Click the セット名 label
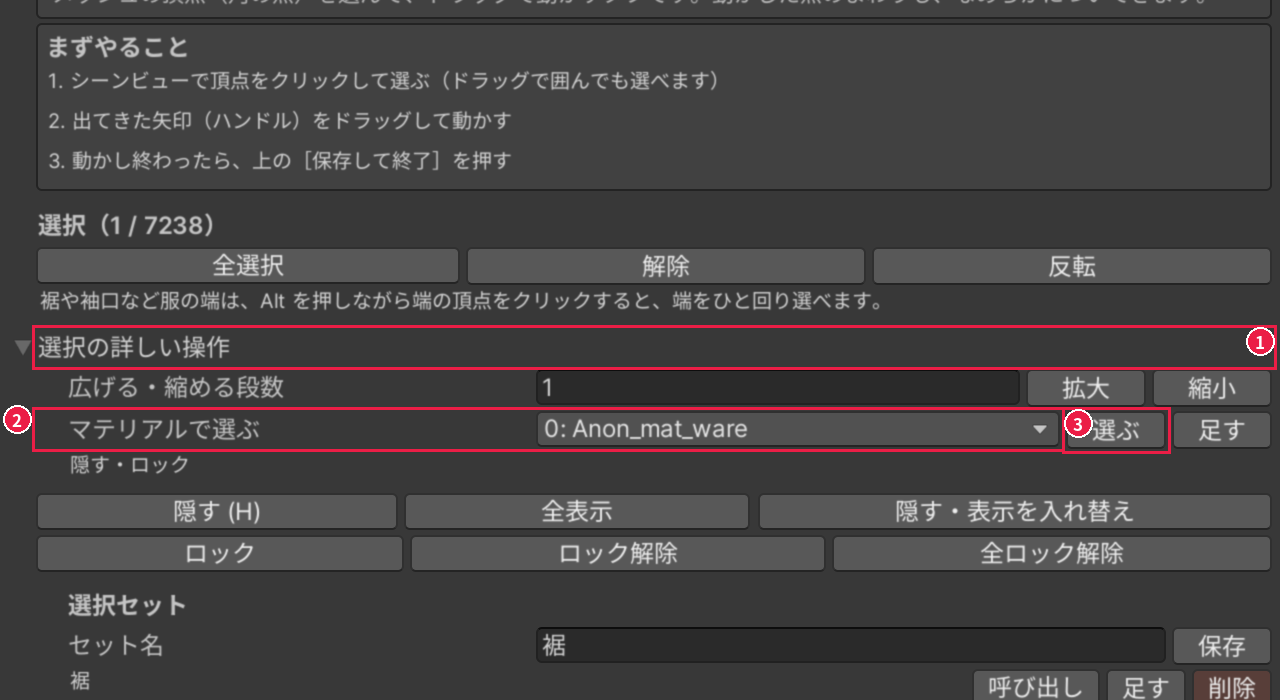 (x=116, y=645)
